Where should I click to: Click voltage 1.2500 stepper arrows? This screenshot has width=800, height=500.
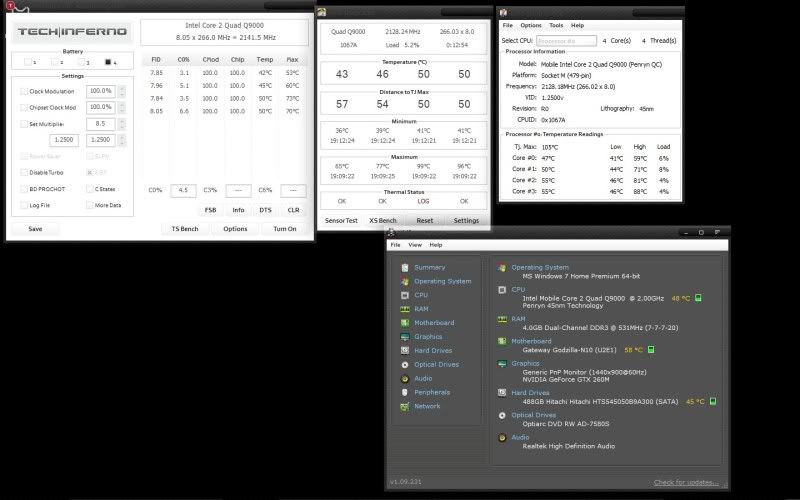(121, 140)
